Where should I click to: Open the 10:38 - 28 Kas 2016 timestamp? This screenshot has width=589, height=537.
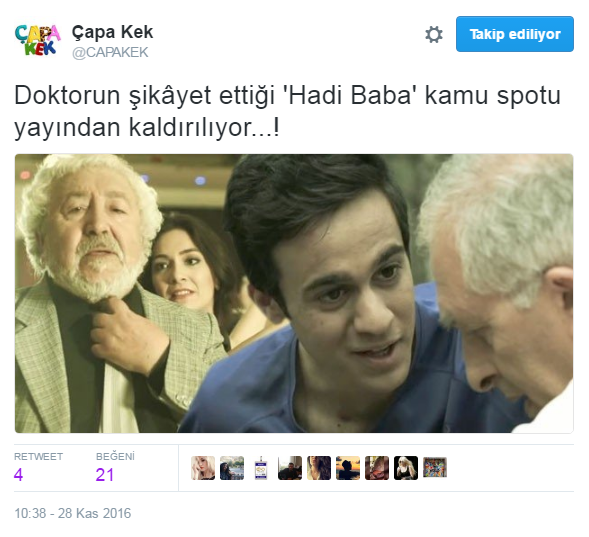[x=72, y=513]
